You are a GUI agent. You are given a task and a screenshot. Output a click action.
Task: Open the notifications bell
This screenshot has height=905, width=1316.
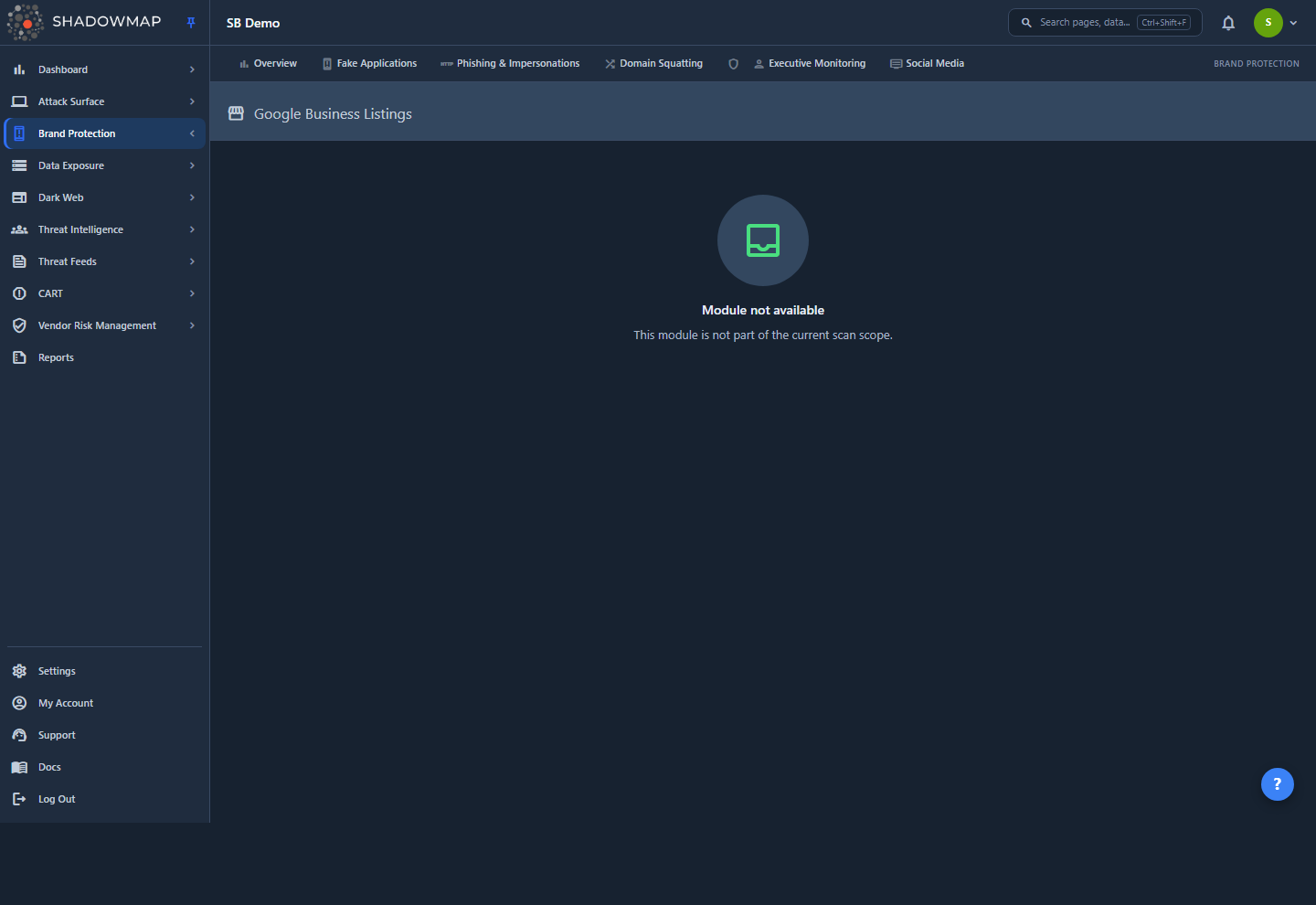click(1228, 23)
